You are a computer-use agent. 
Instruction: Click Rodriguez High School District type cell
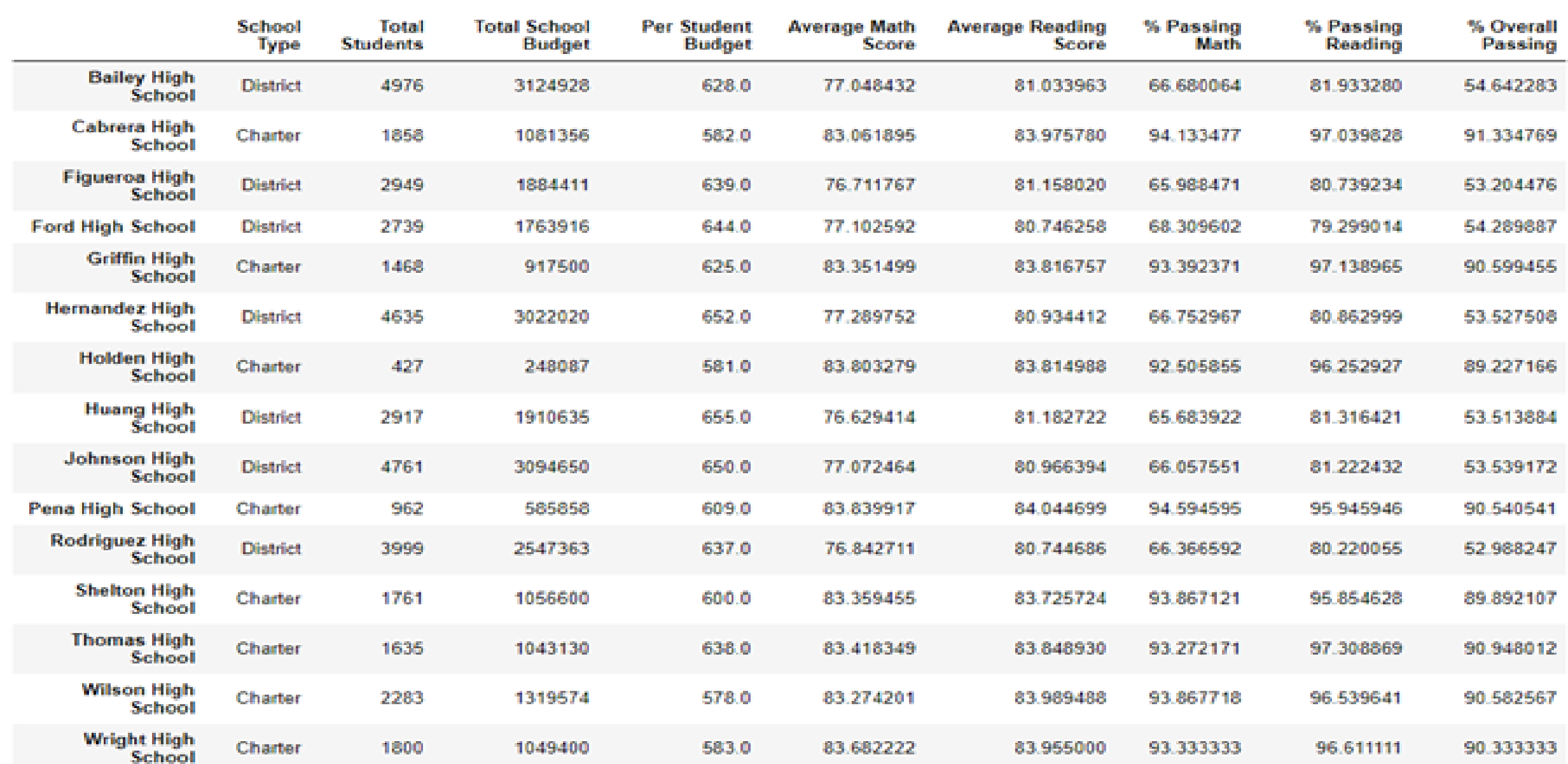point(271,548)
